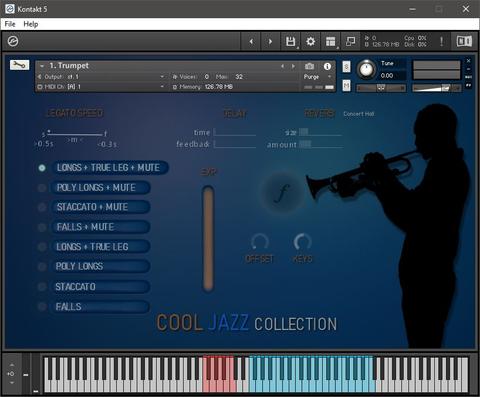Screen dimensions: 480x397
Task: Go to the next item arrow in toolbar
Action: (270, 42)
